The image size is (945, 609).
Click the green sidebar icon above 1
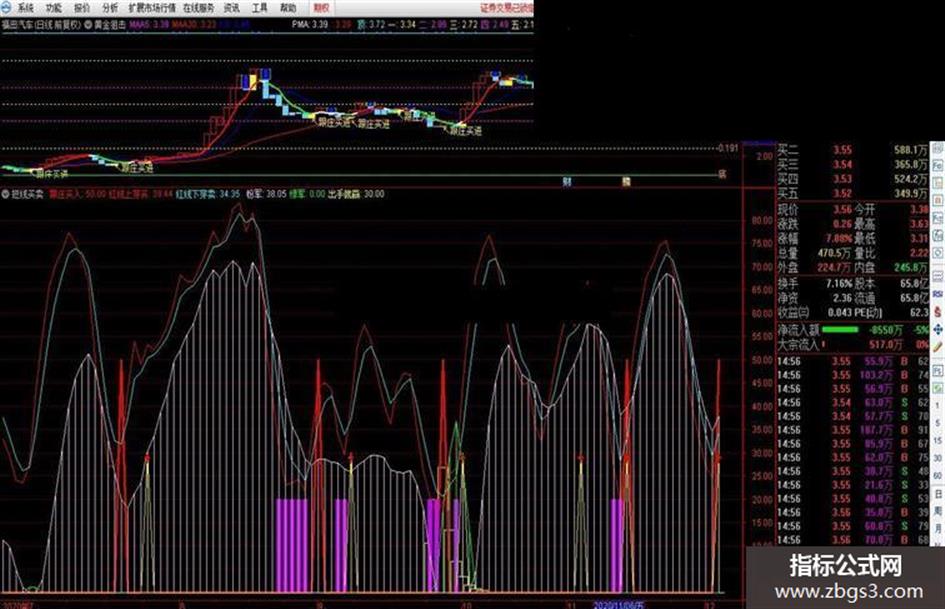938,388
